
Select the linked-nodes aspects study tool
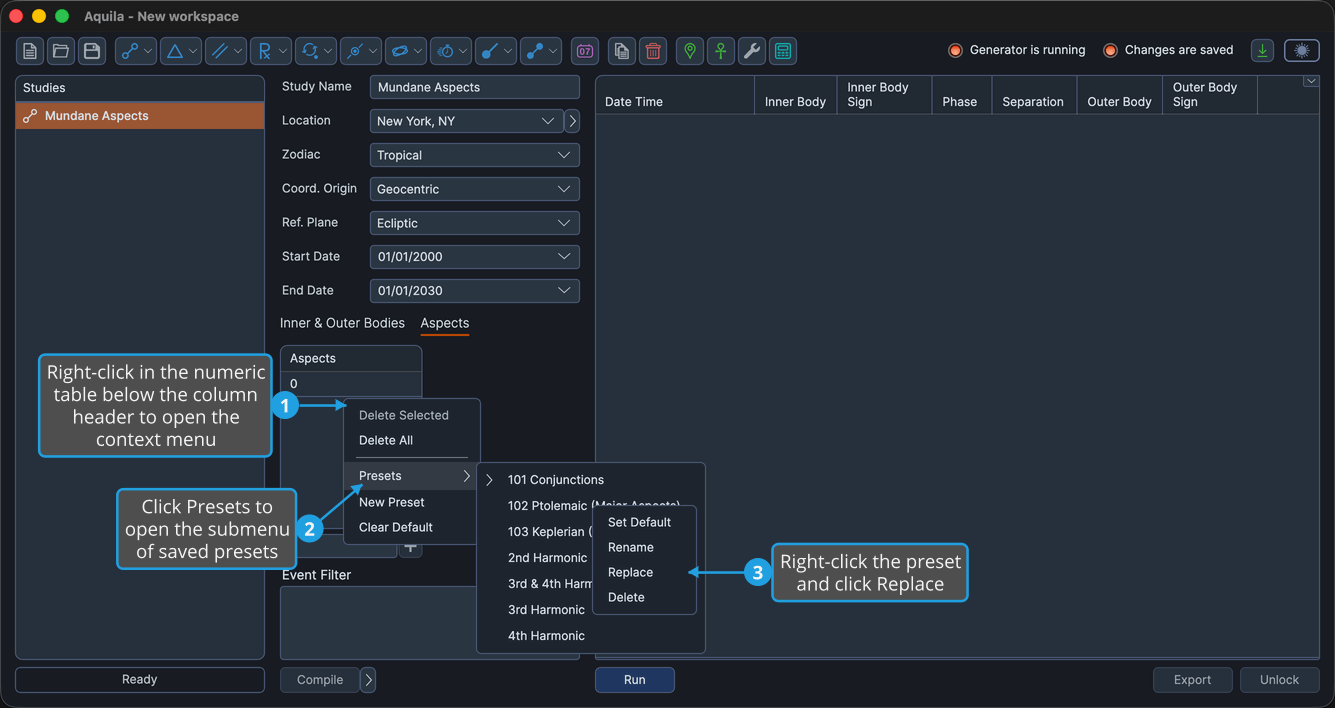point(136,51)
